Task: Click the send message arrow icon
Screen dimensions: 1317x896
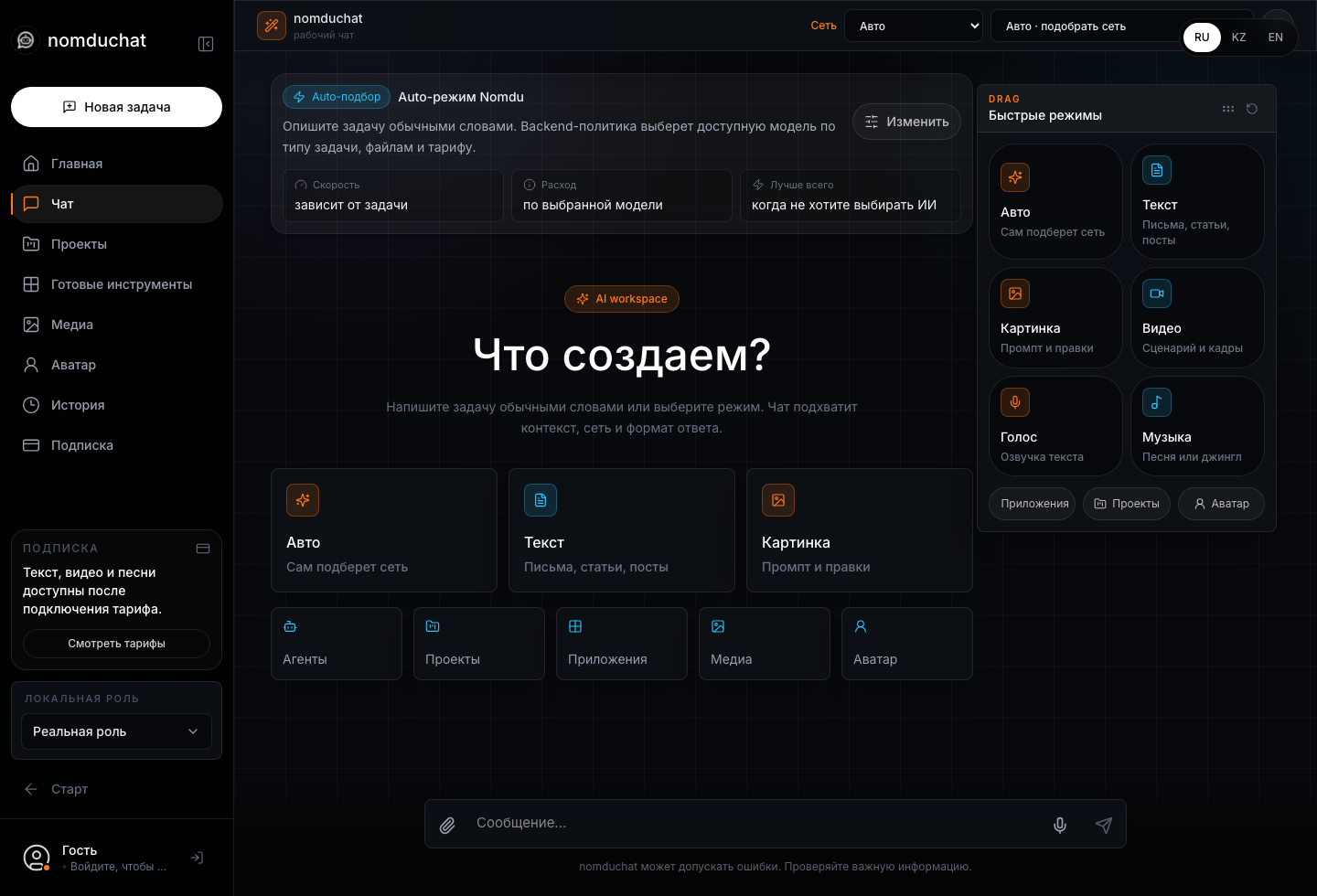Action: coord(1104,825)
